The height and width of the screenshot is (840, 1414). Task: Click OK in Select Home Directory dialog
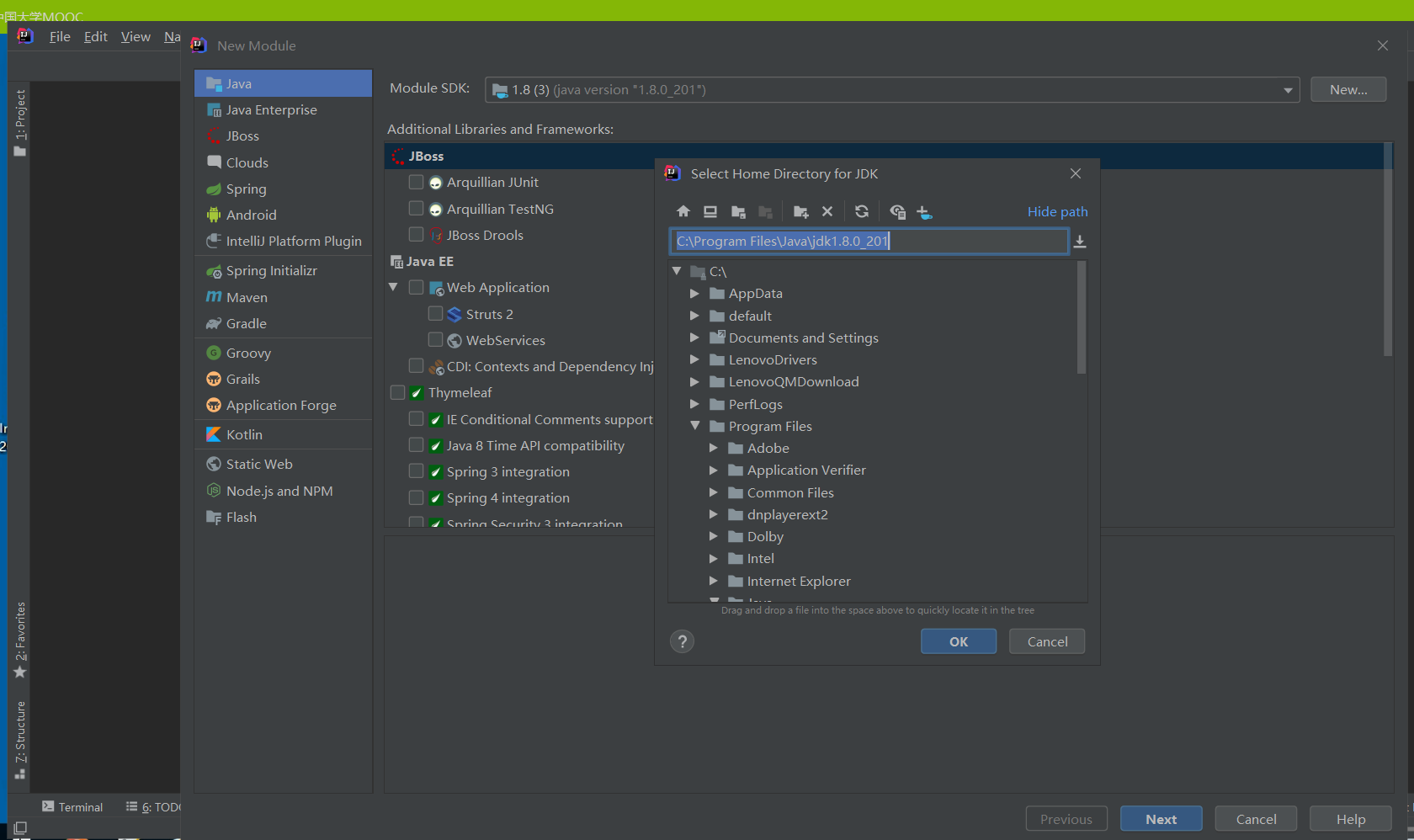[959, 641]
